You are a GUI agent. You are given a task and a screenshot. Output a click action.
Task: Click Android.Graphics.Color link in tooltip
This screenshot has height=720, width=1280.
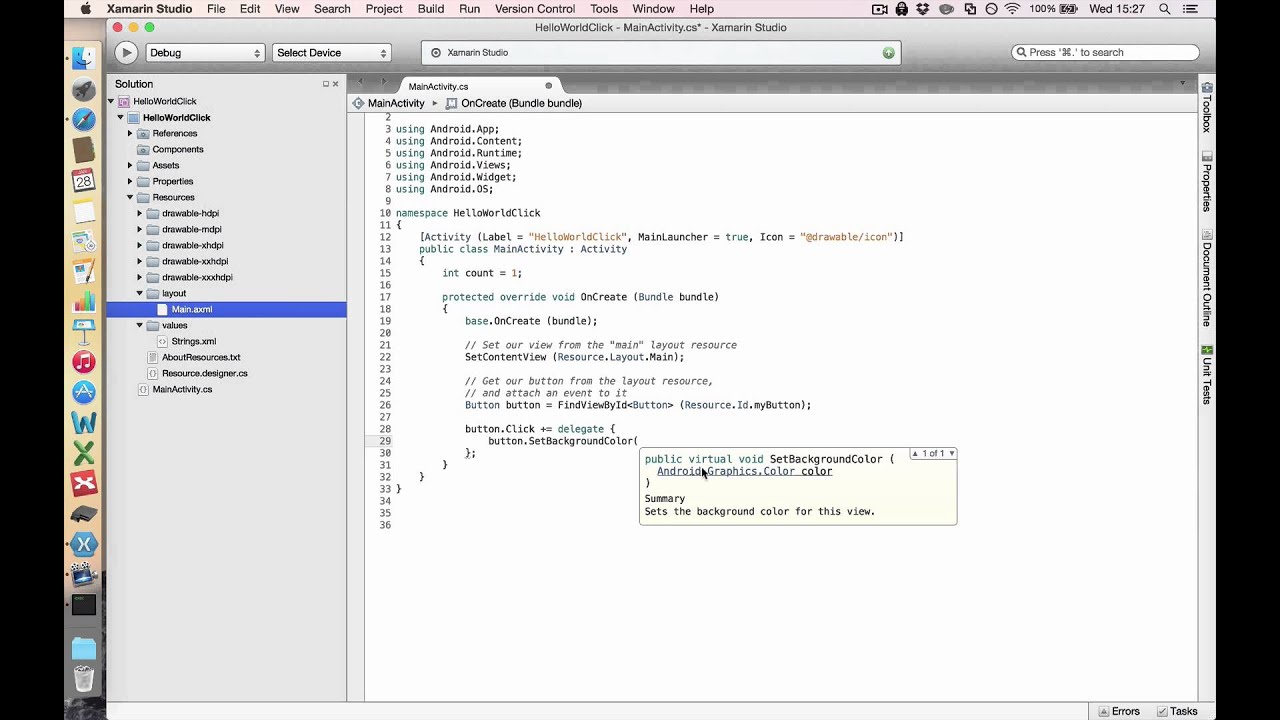(726, 471)
